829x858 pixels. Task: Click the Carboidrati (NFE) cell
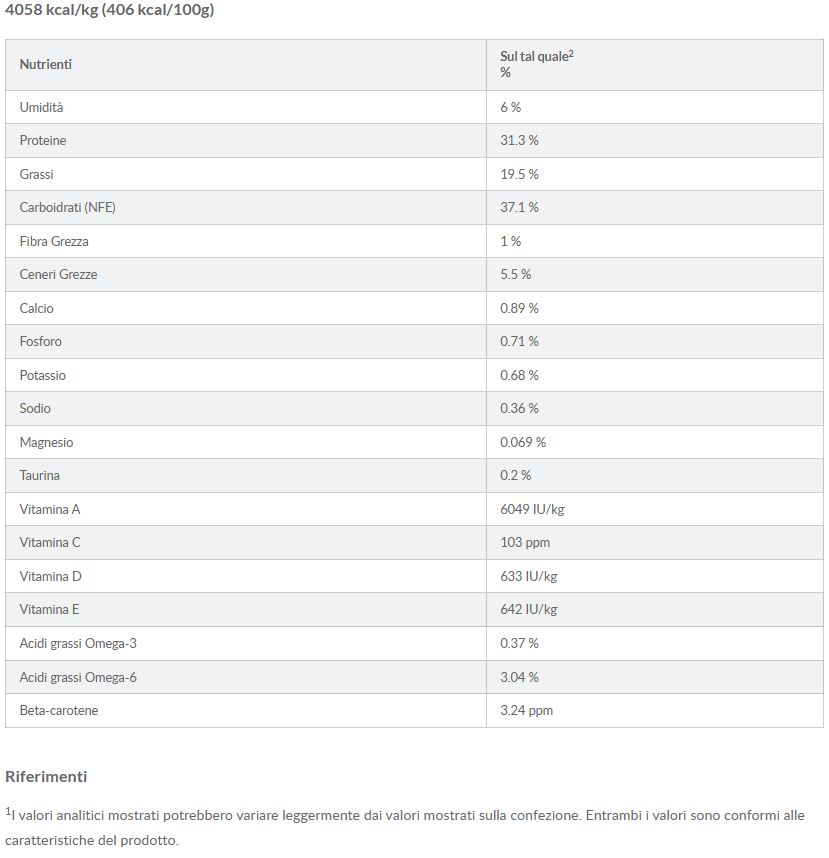point(68,207)
